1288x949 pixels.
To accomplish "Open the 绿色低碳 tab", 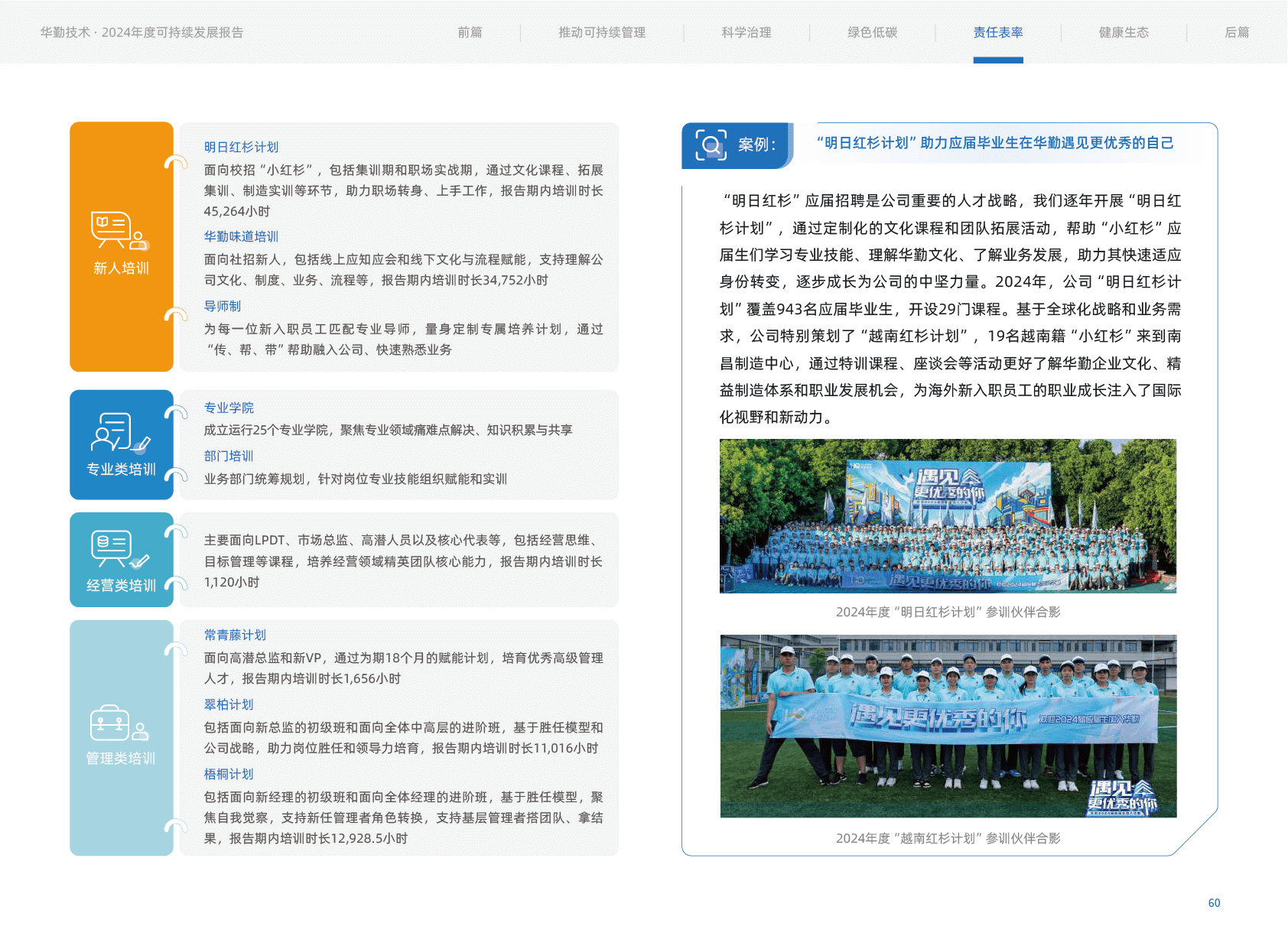I will (872, 32).
